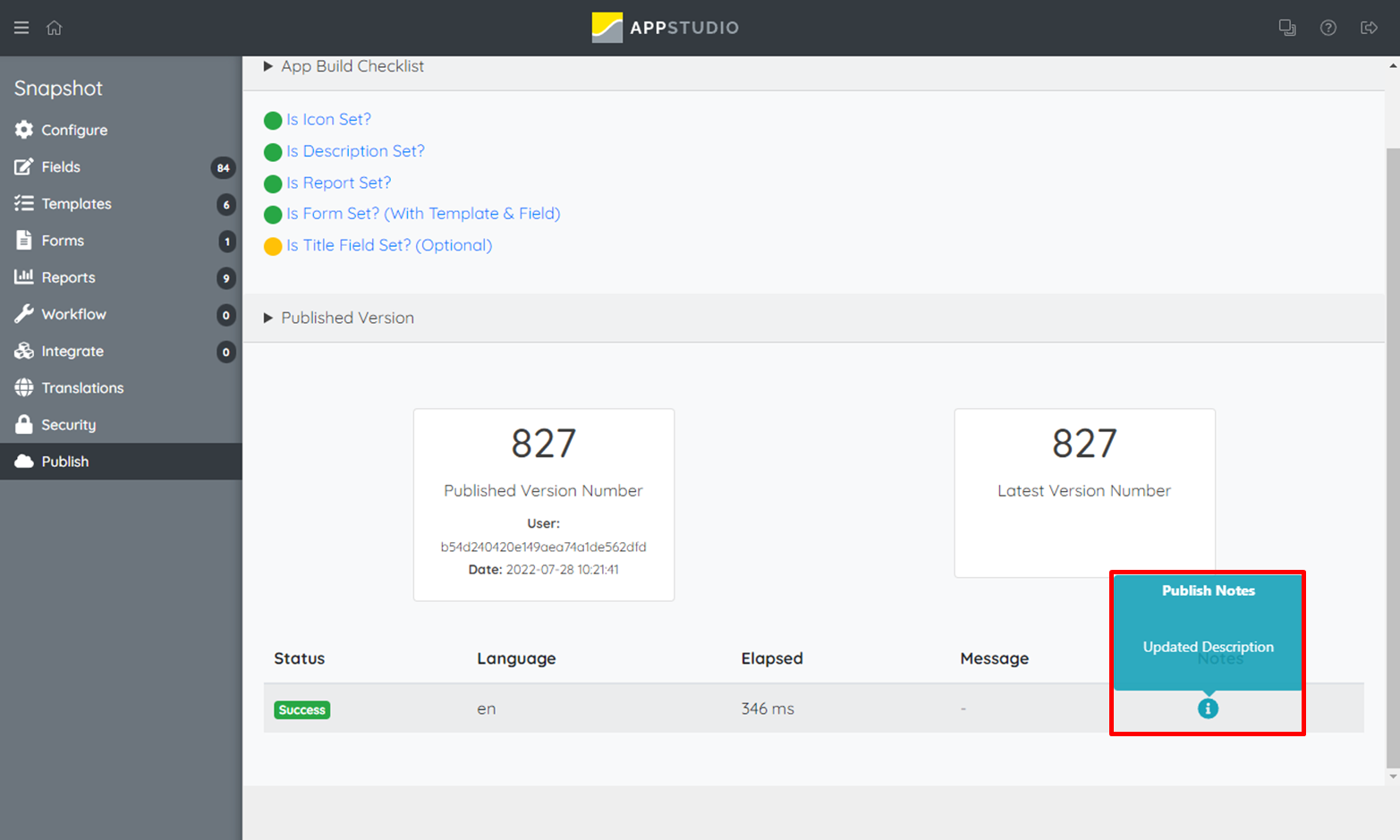
Task: Follow the 'Is Icon Set?' link
Action: 328,119
